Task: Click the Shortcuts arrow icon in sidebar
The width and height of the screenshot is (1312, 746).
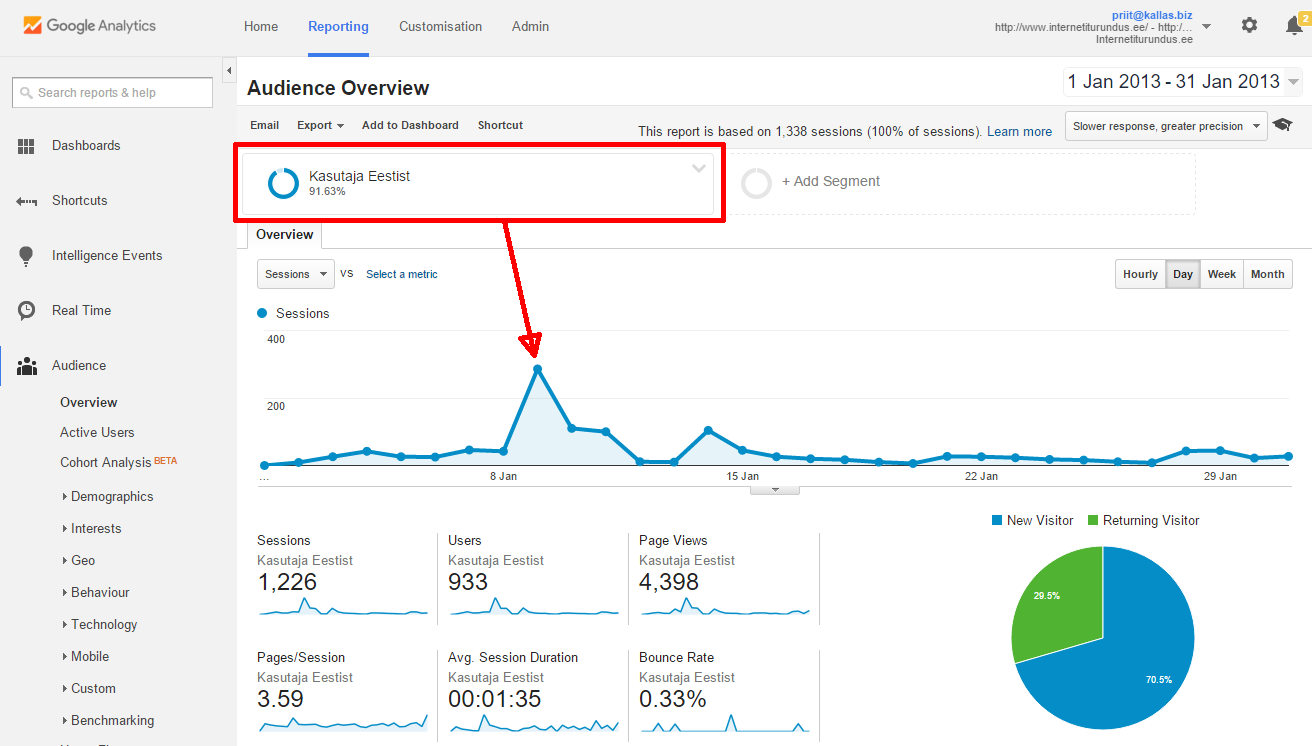Action: [27, 201]
